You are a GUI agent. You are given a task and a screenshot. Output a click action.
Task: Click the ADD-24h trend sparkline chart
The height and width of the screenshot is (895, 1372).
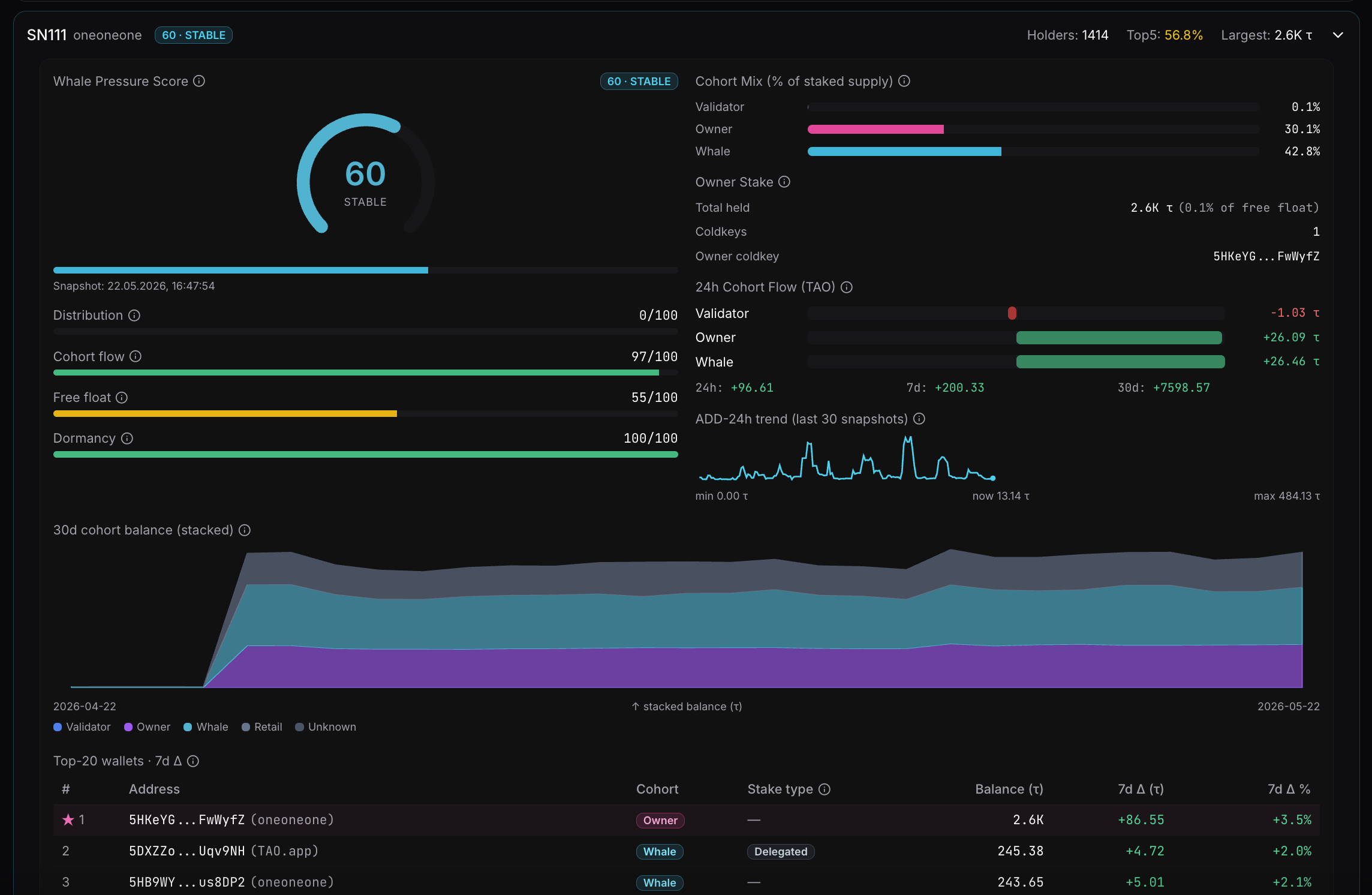click(847, 459)
